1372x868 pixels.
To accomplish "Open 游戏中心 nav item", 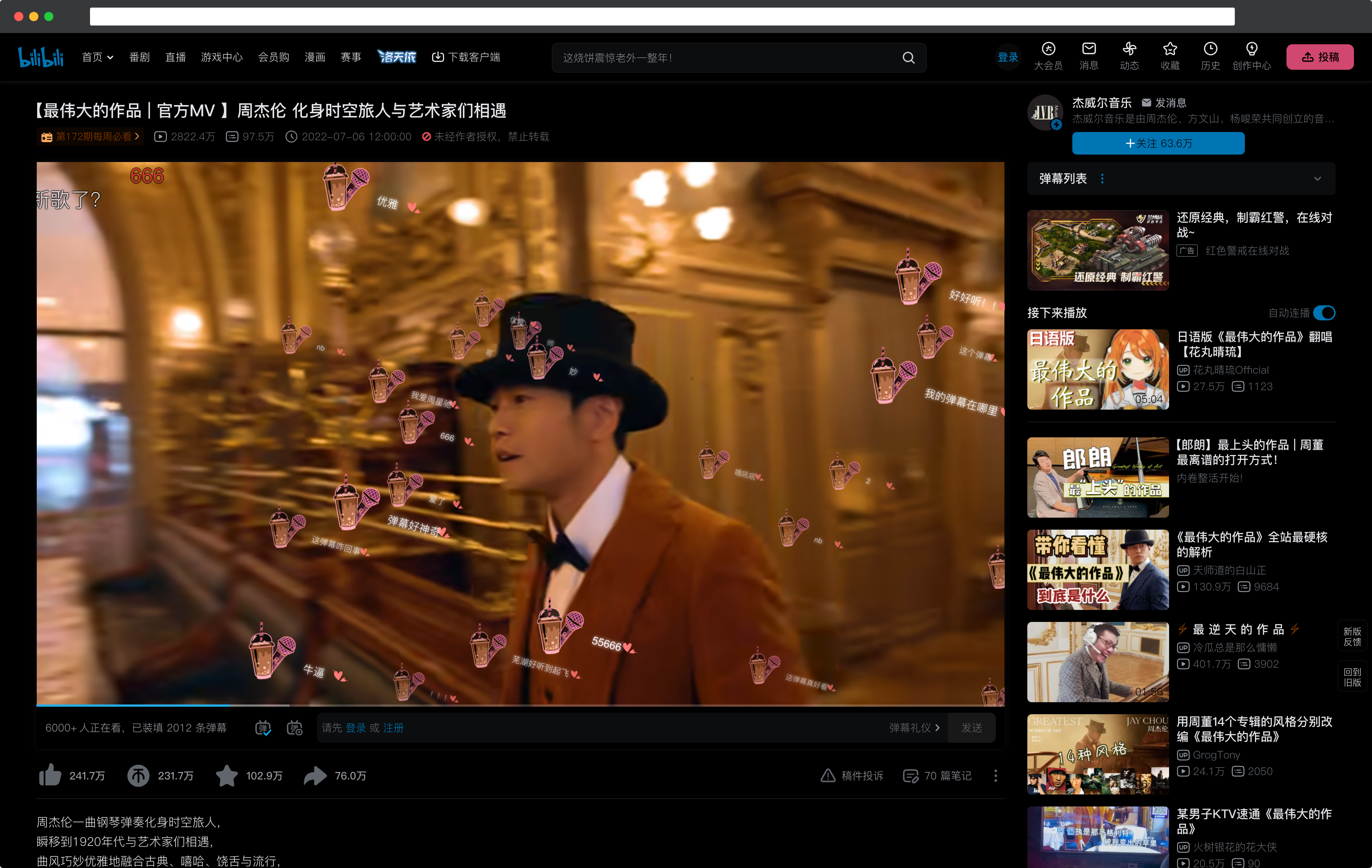I will point(221,57).
